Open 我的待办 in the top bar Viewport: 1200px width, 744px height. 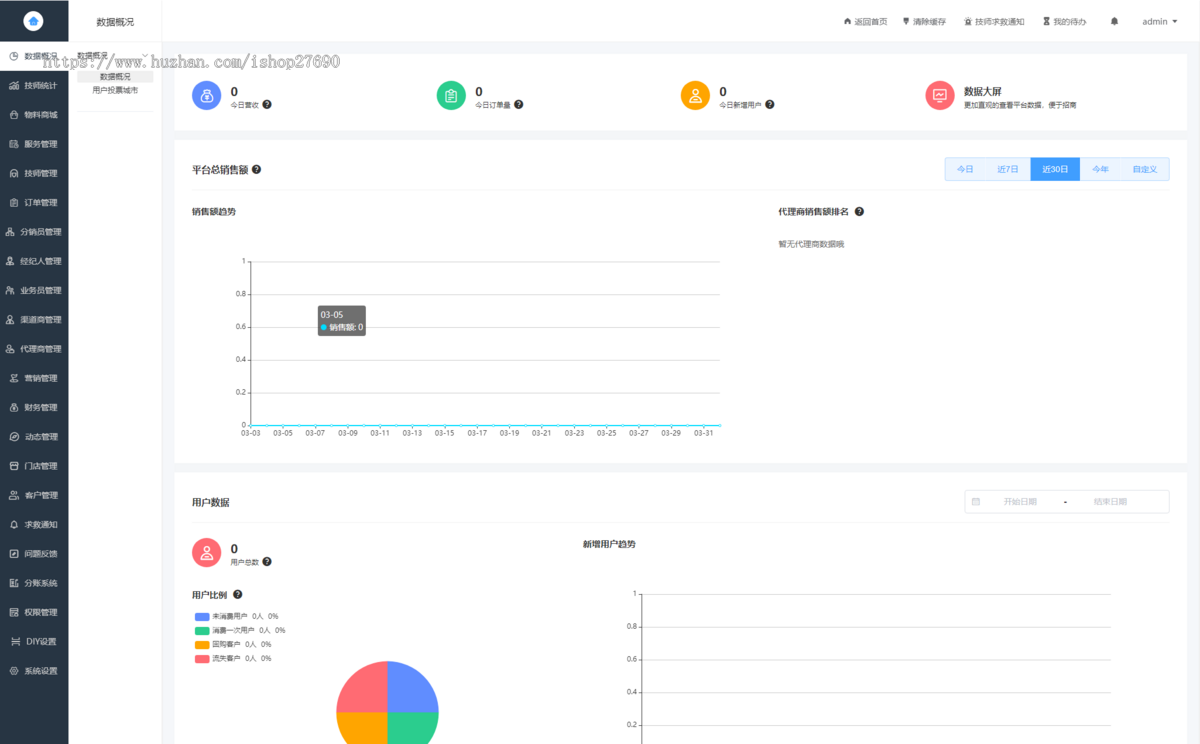(x=1064, y=21)
